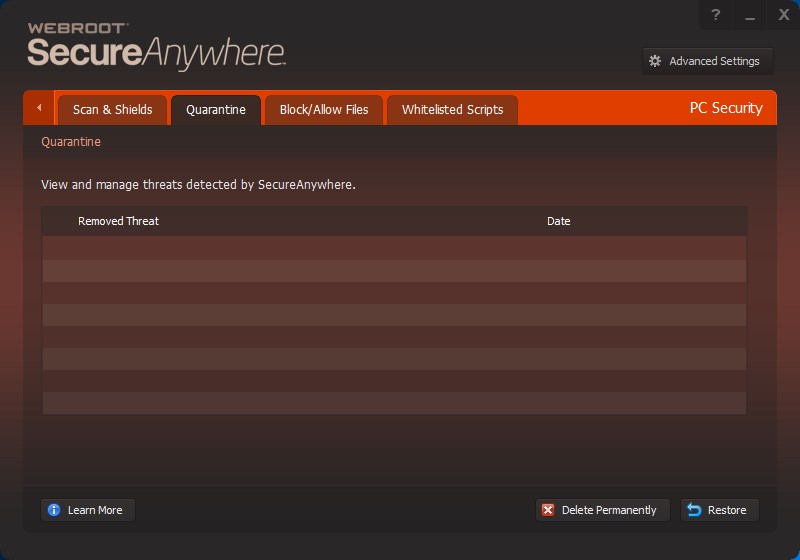
Task: Close the SecureAnywhere window
Action: coord(784,15)
